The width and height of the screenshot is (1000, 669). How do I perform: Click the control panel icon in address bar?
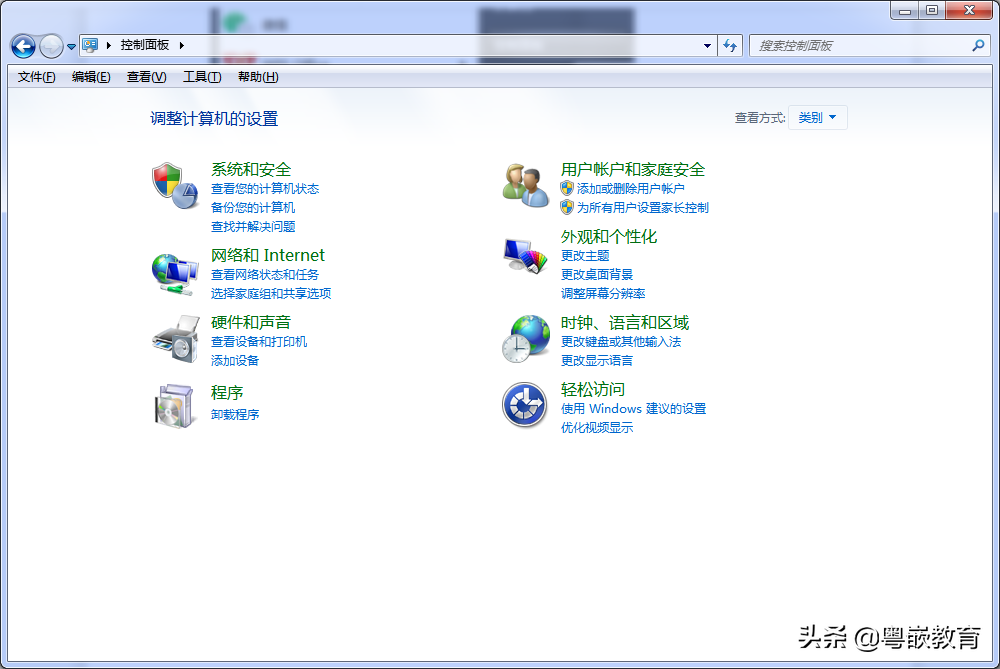tap(91, 45)
